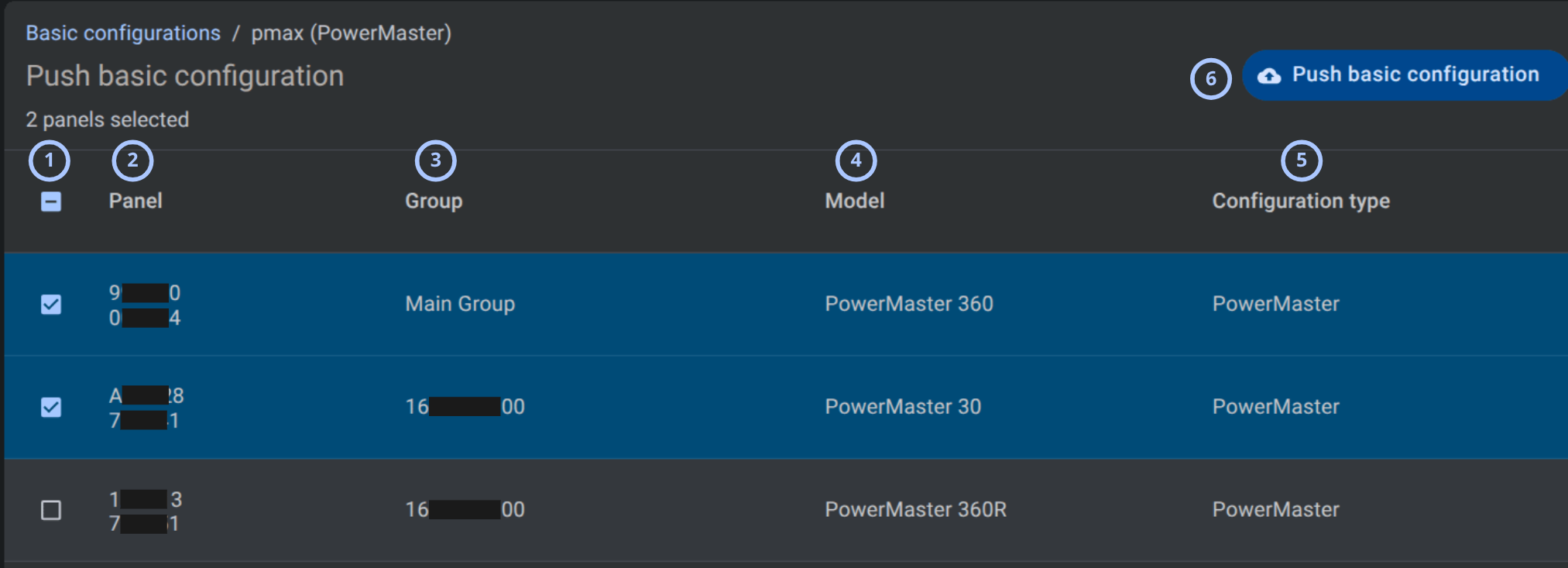Open Basic configurations breadcrumb link
Screen dimensions: 1568x568
(123, 33)
